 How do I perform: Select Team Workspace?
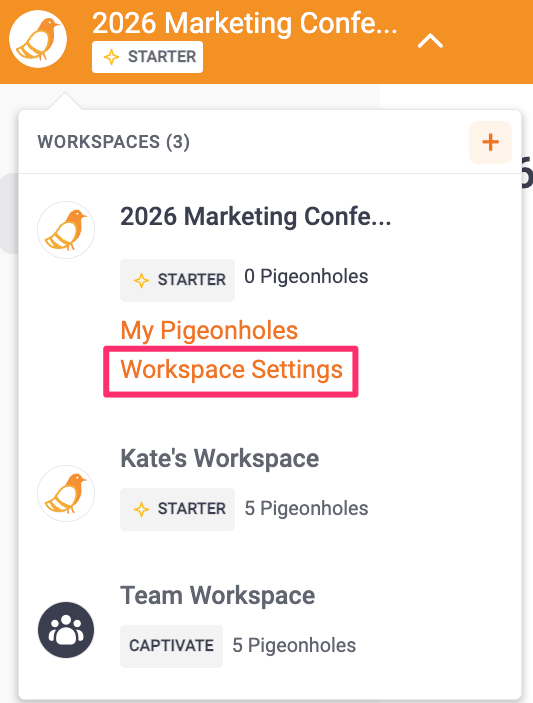[217, 595]
